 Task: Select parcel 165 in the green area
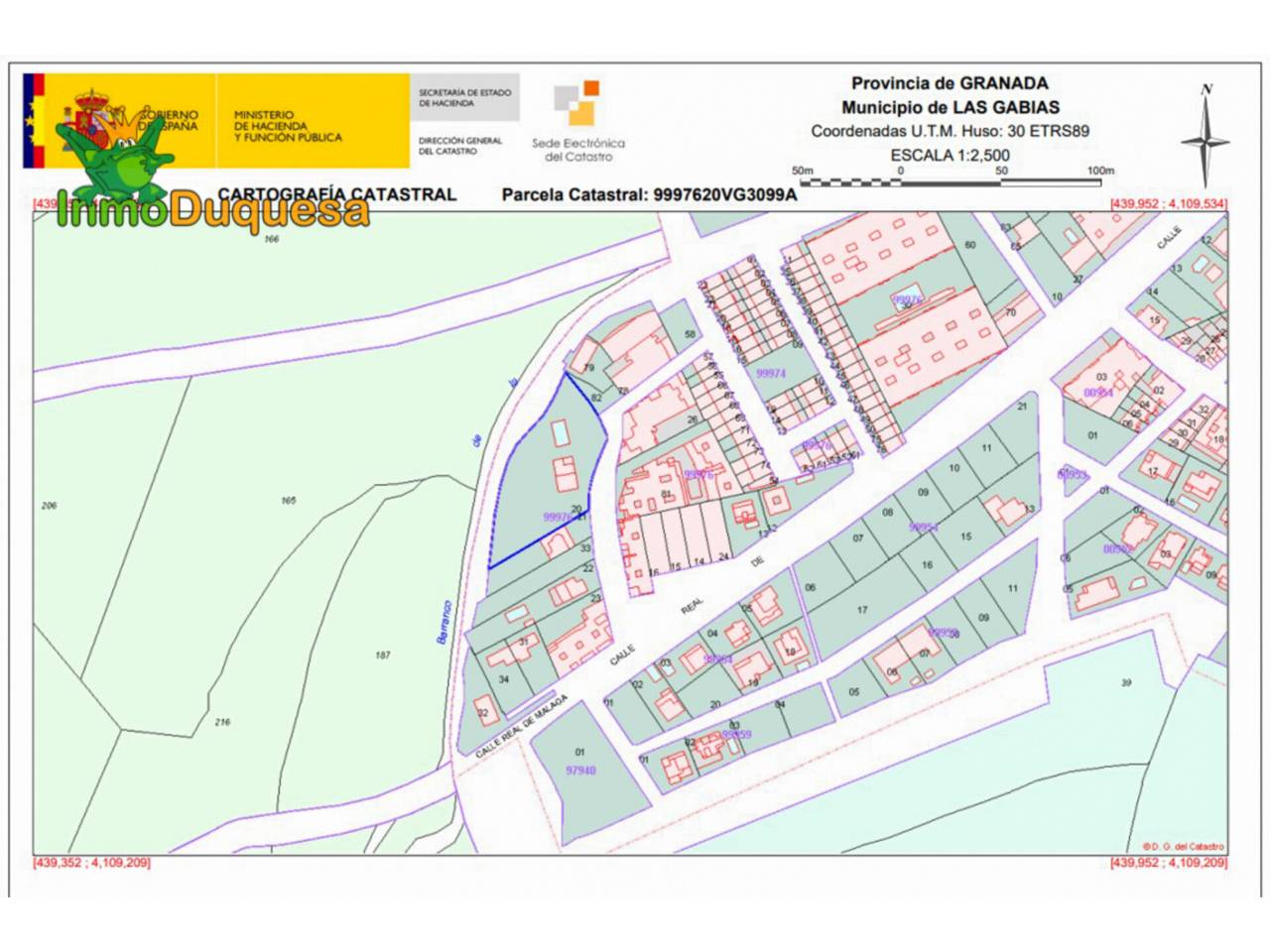[x=288, y=501]
